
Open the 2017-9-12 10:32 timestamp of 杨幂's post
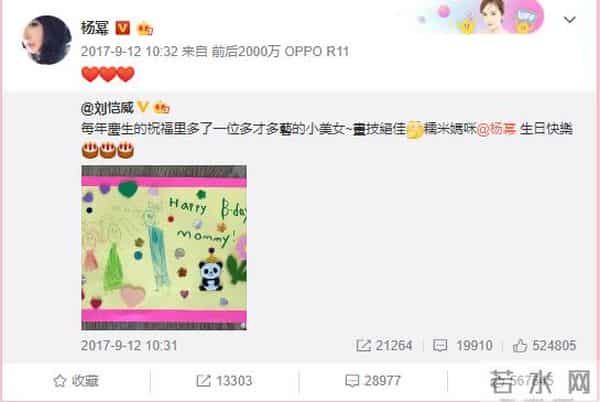[129, 51]
